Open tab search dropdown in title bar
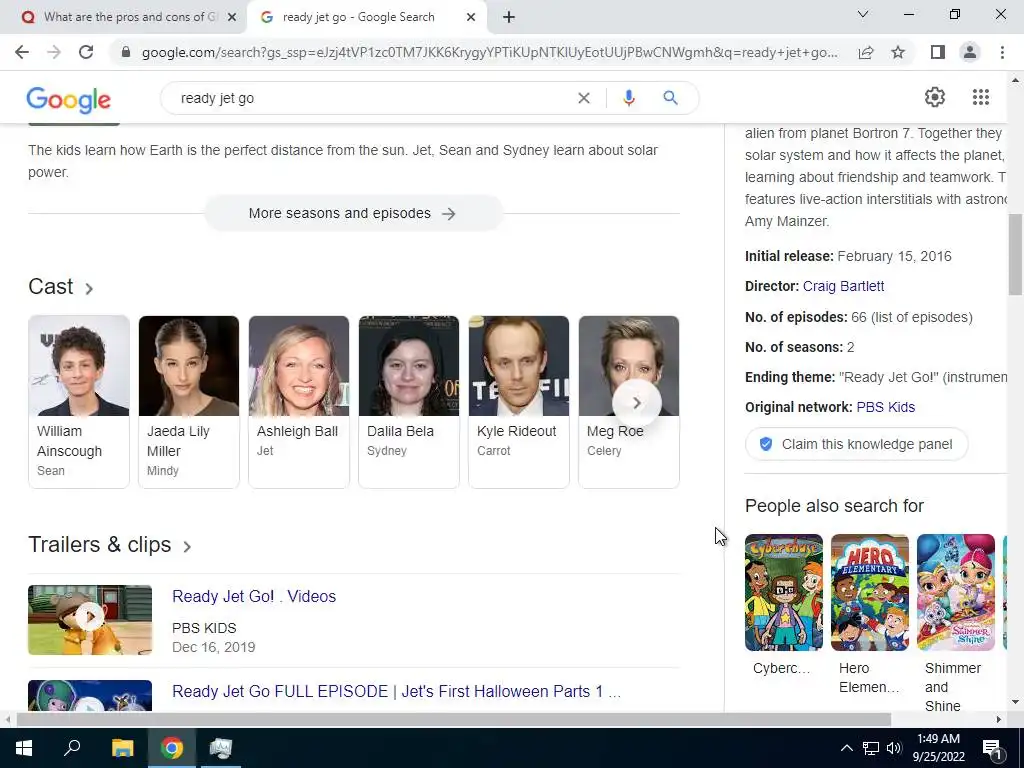 tap(863, 14)
